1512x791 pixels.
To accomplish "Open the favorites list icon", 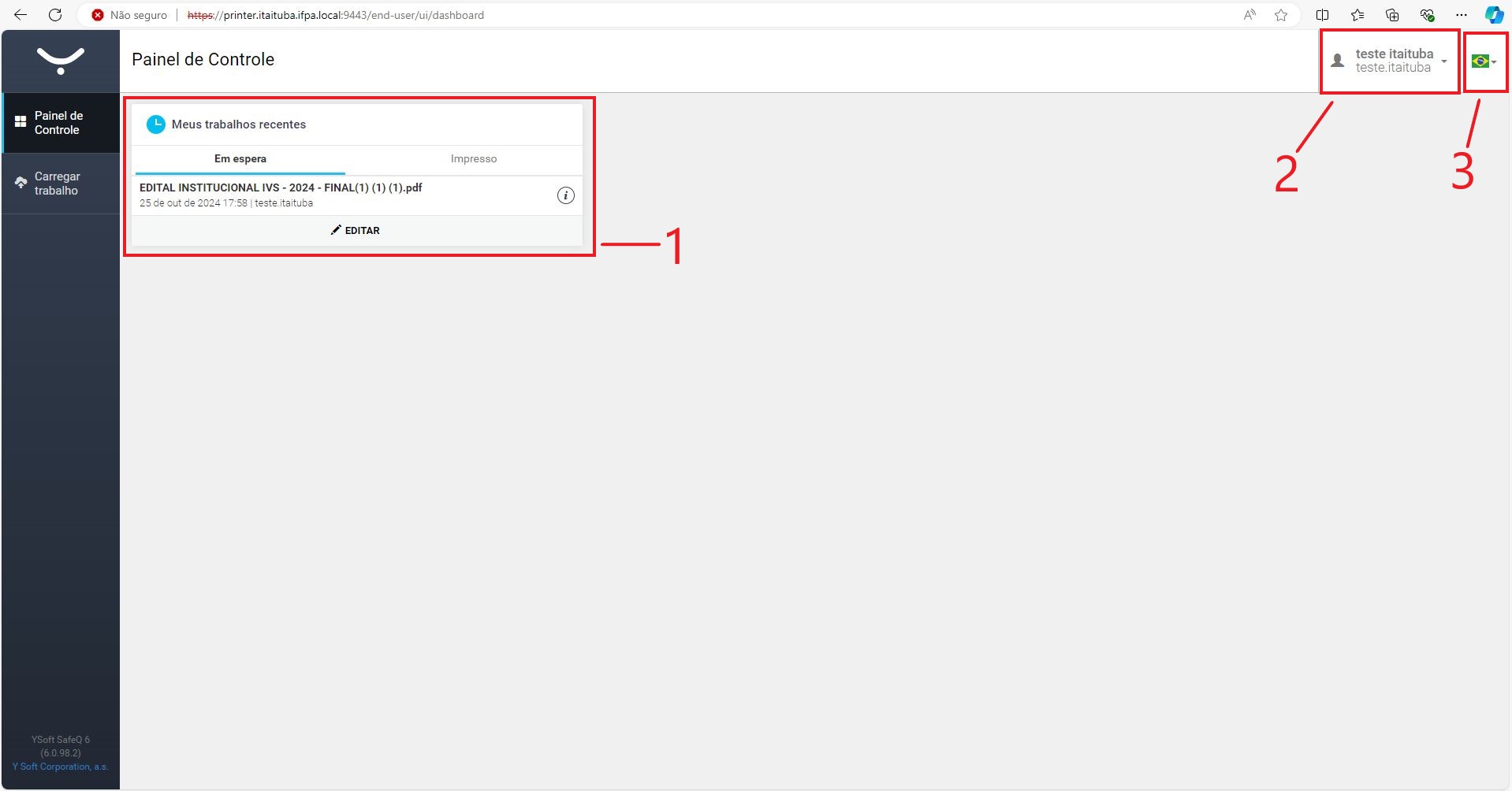I will [1357, 15].
